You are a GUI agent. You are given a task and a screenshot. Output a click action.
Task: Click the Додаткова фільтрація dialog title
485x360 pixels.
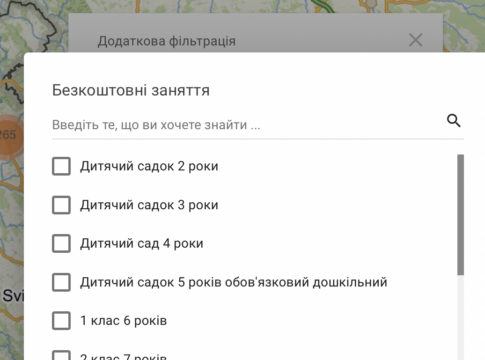[167, 41]
